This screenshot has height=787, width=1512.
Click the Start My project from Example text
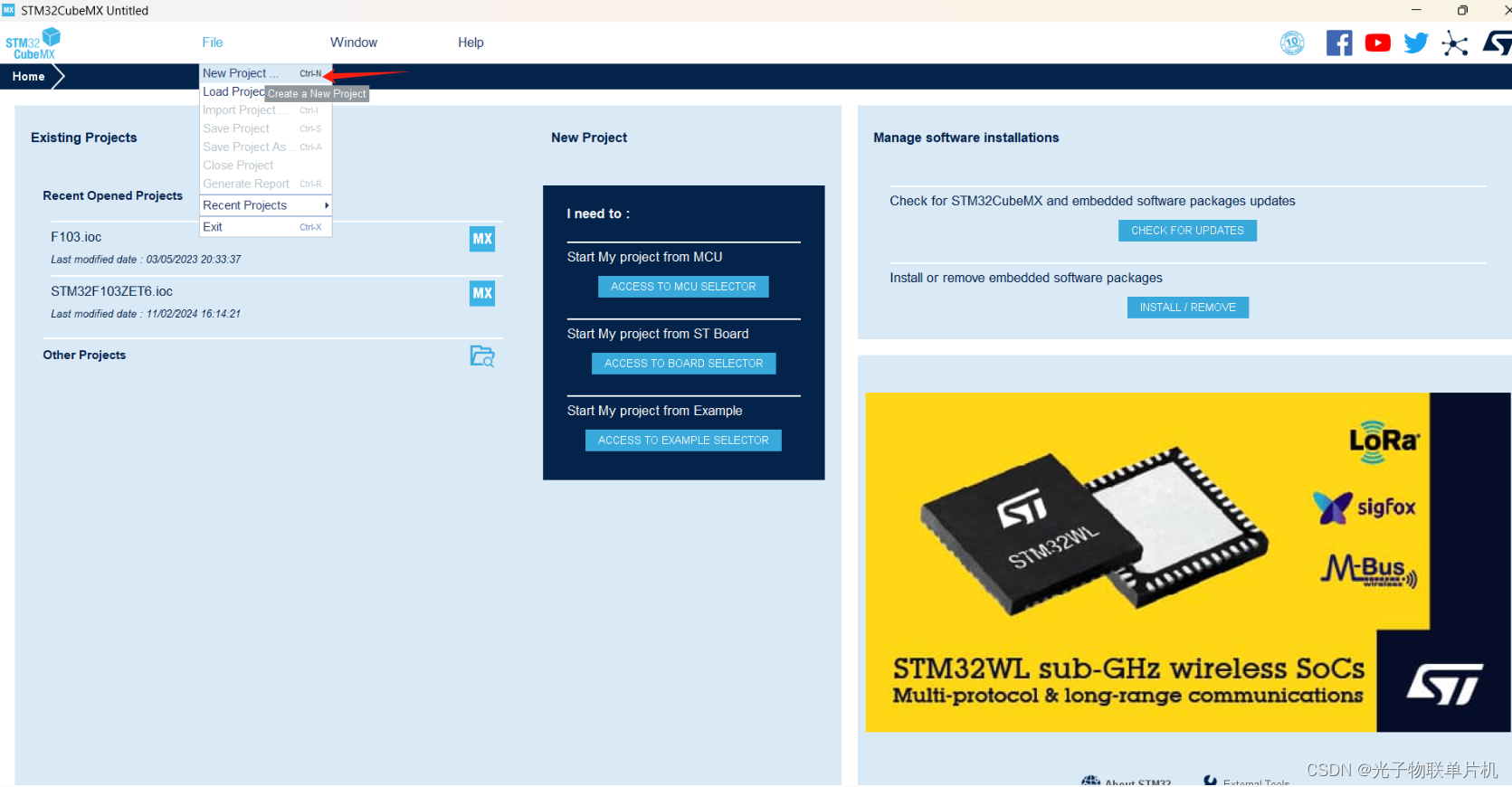(x=654, y=411)
